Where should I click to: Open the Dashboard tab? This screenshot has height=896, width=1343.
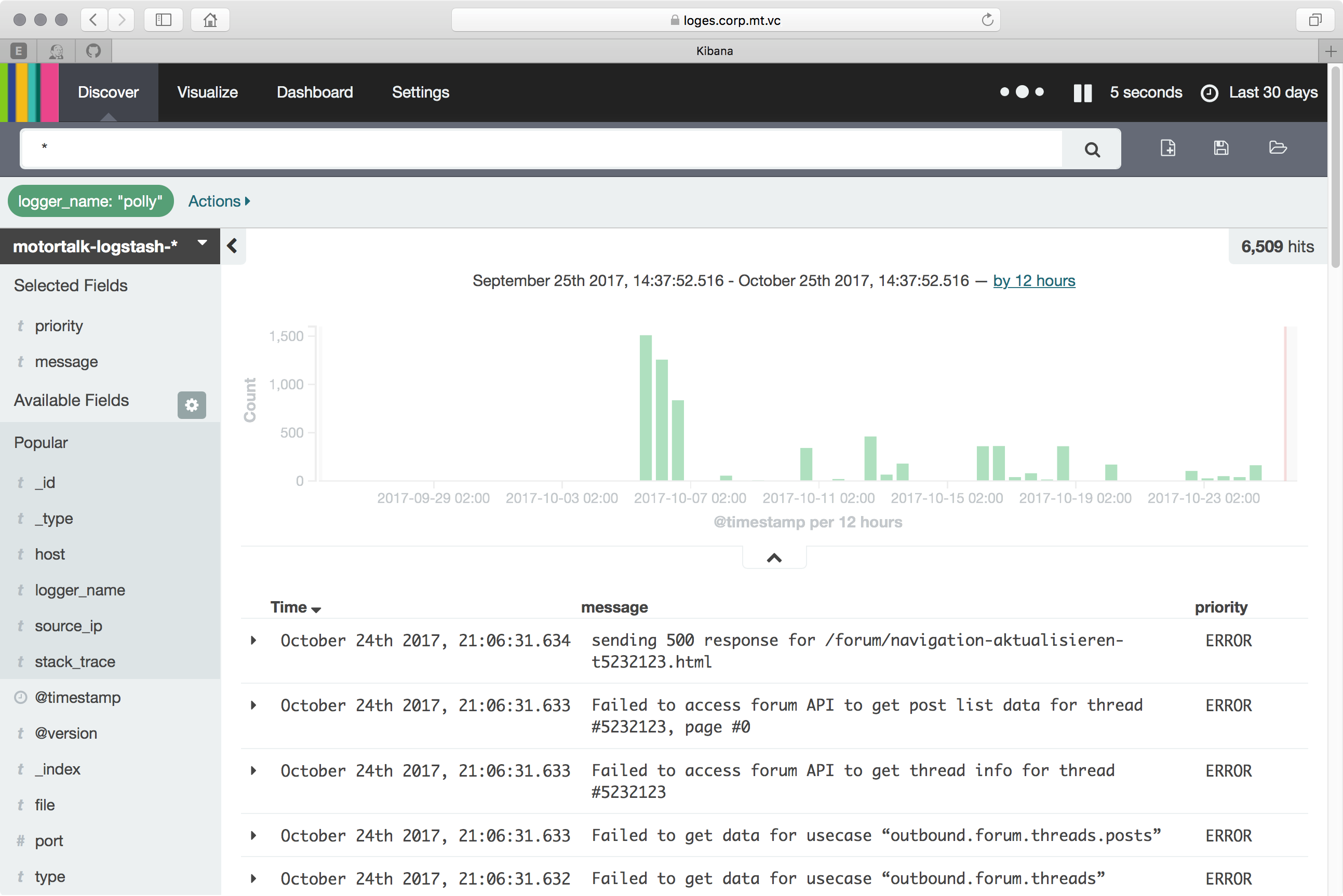coord(314,92)
